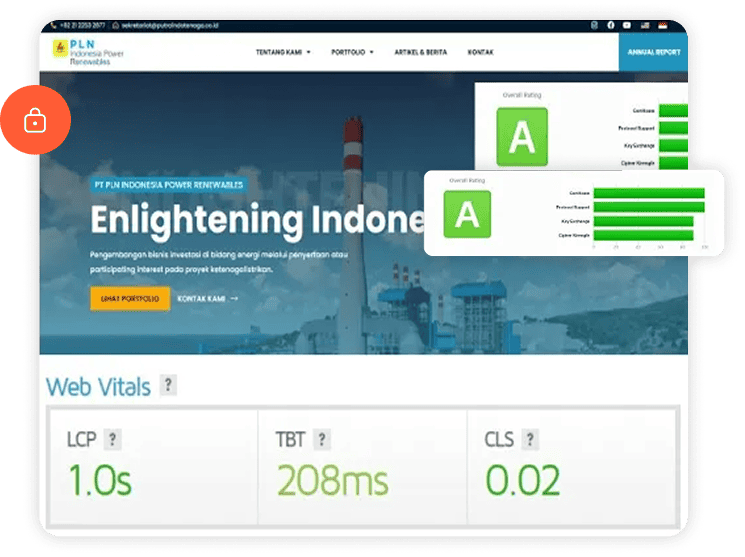Click the LCP help question mark icon
745x557 pixels.
tap(114, 438)
